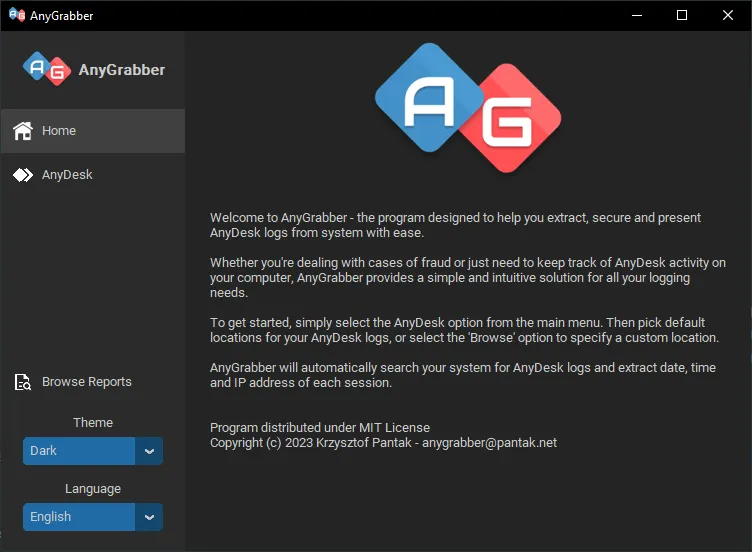The image size is (752, 552).
Task: Maximize the AnyGrabber window
Action: point(682,15)
